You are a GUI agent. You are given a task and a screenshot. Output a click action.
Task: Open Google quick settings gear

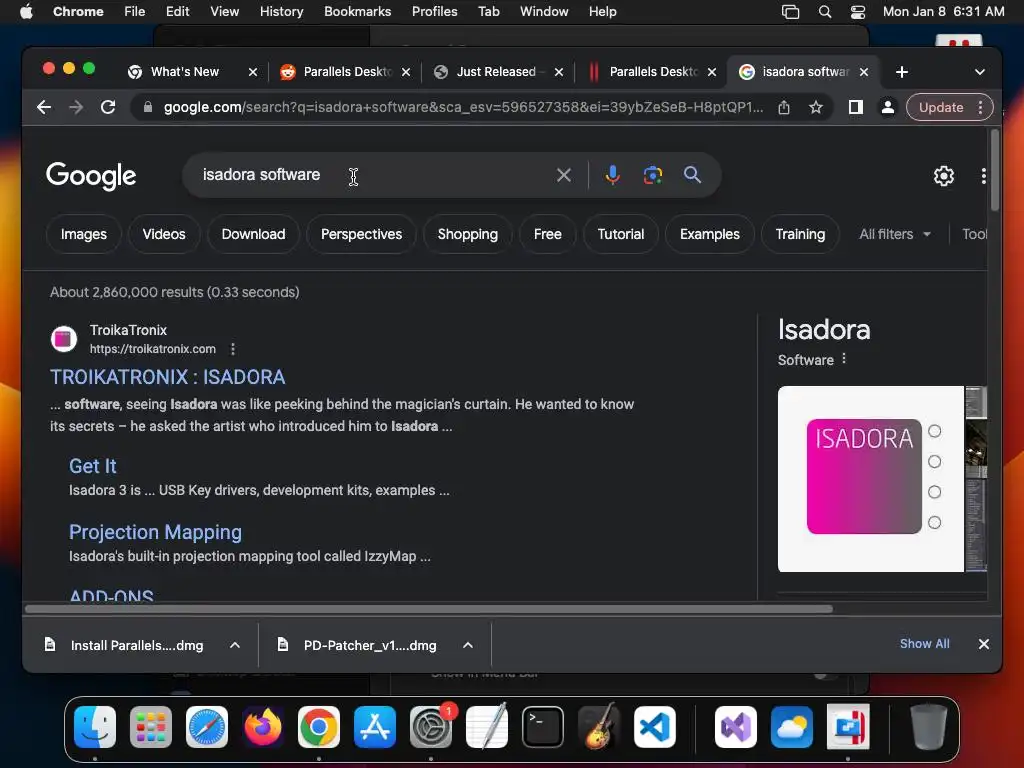pyautogui.click(x=944, y=176)
